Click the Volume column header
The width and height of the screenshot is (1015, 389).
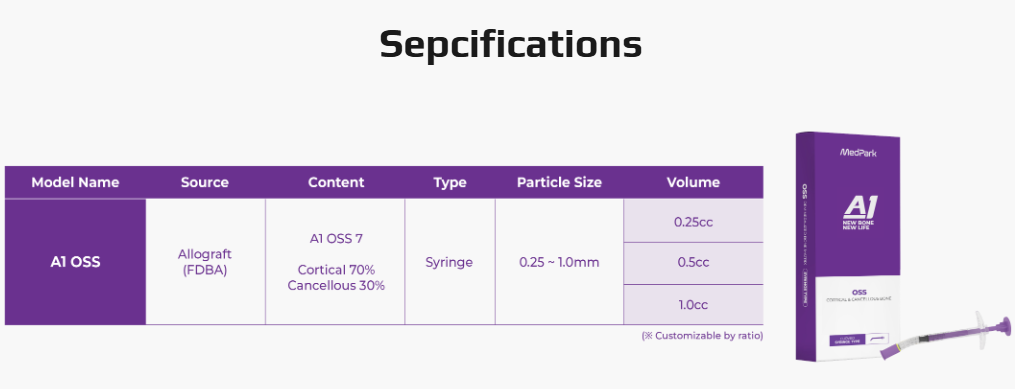pyautogui.click(x=693, y=183)
